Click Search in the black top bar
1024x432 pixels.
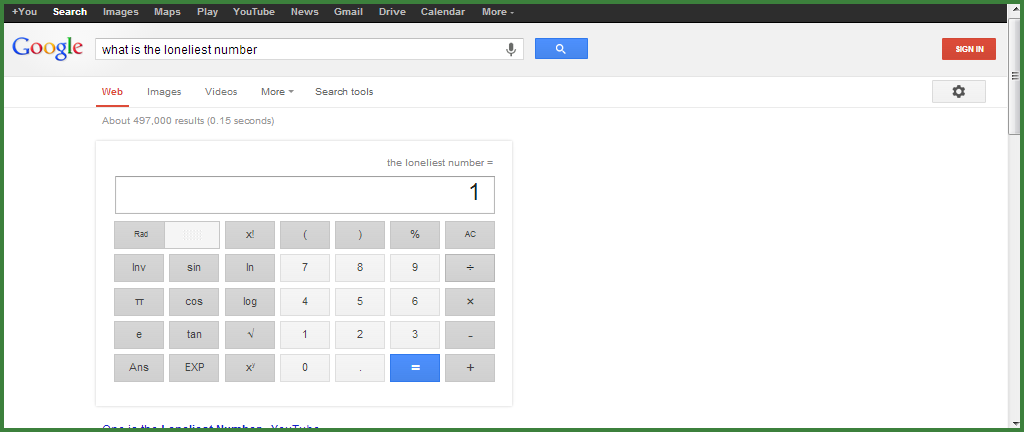tap(70, 12)
